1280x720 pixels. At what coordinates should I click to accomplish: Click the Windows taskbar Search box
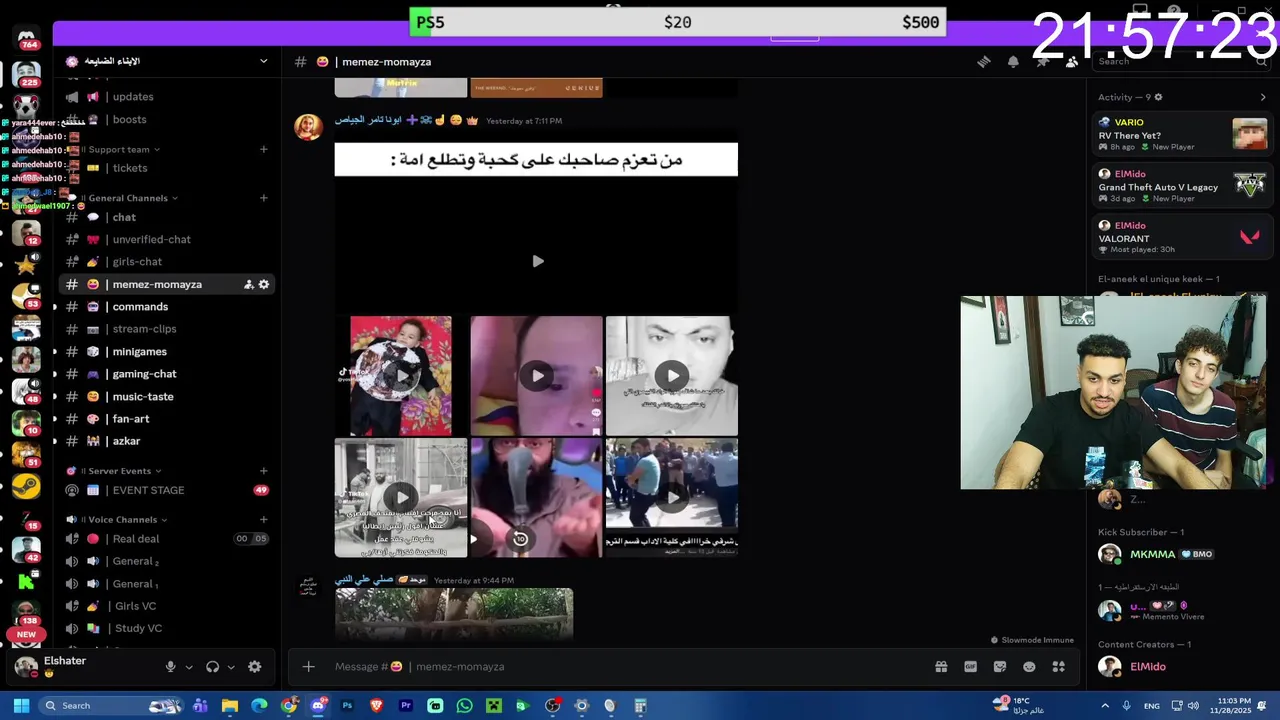[x=110, y=706]
